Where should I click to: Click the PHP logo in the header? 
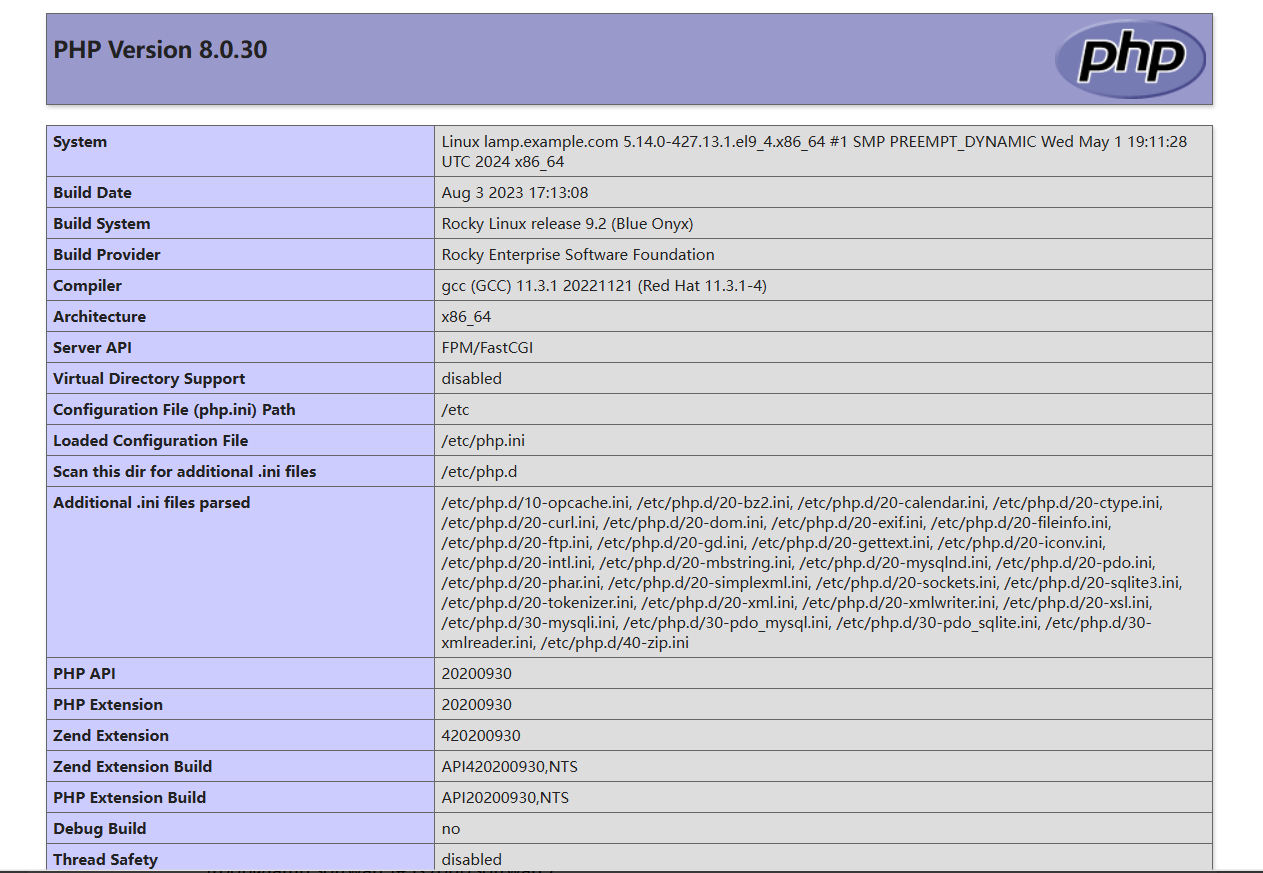[1131, 59]
